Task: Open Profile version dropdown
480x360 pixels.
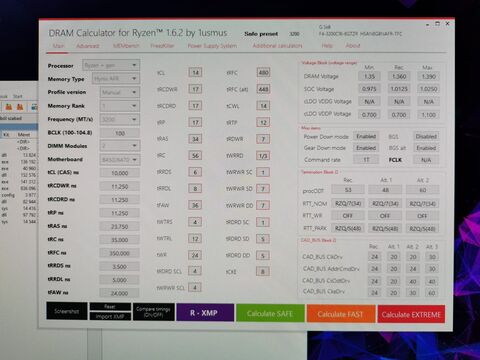Action: point(120,92)
